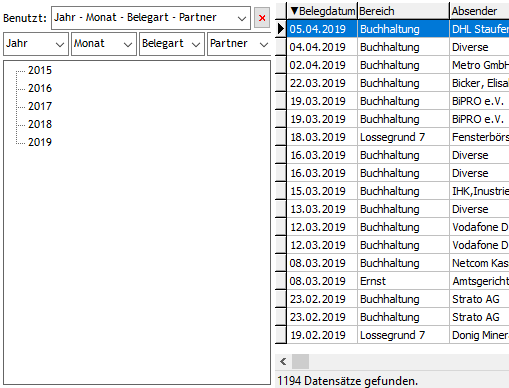Open the Benutzt grouping dropdown
This screenshot has height=388, width=509.
point(242,18)
